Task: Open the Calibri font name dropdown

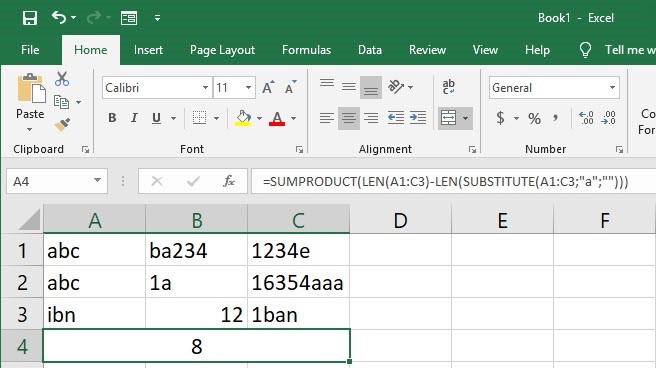Action: [205, 87]
